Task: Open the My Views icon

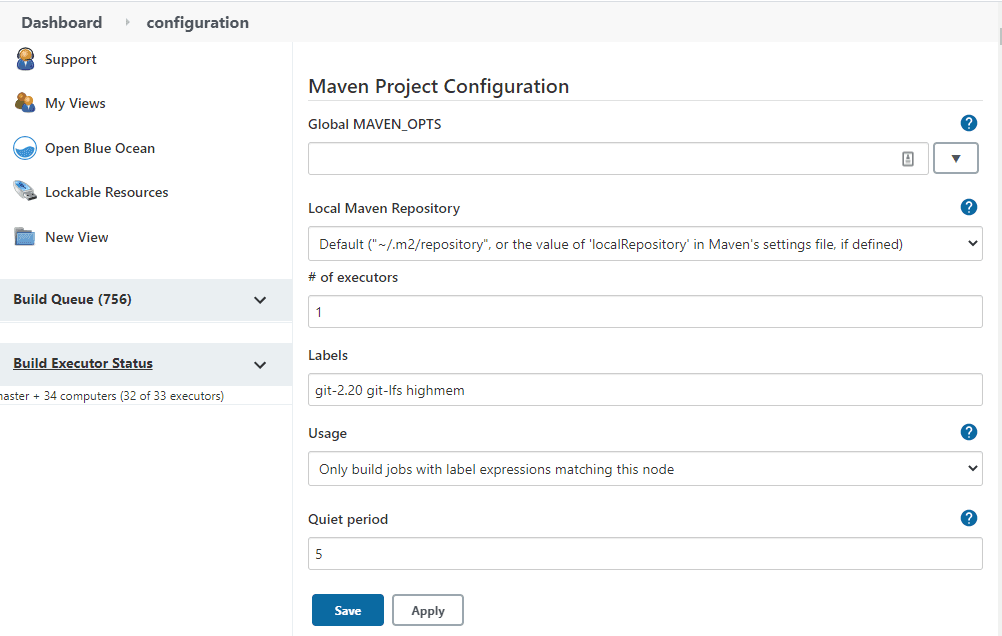Action: coord(25,103)
